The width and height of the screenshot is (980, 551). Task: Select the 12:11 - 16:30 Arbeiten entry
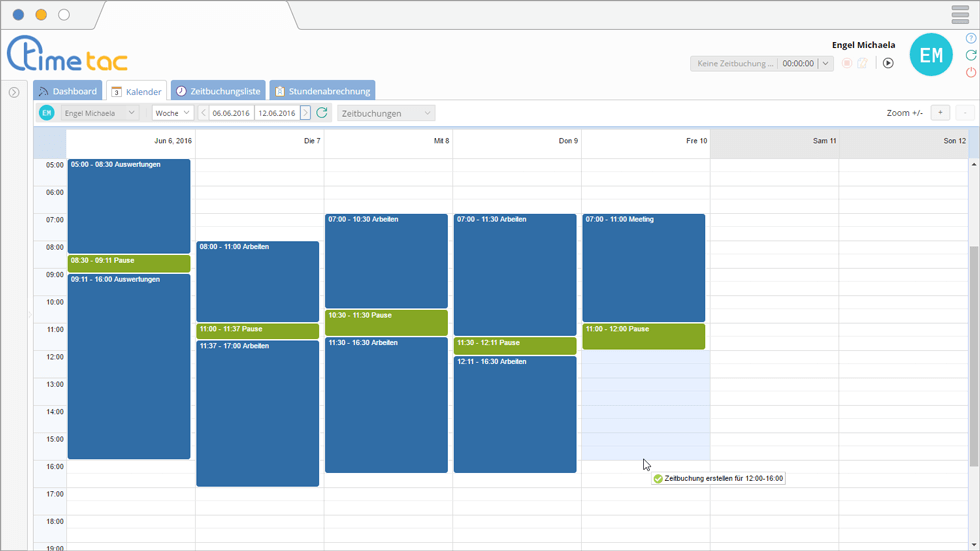(515, 414)
